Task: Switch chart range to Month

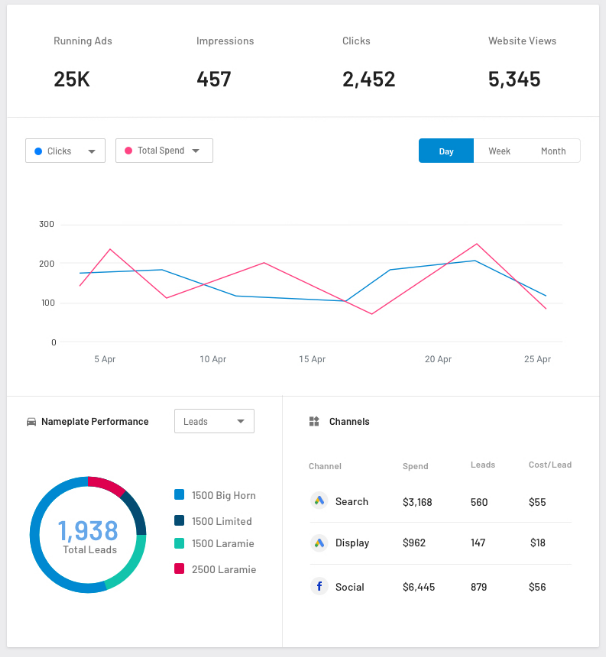Action: coord(553,151)
